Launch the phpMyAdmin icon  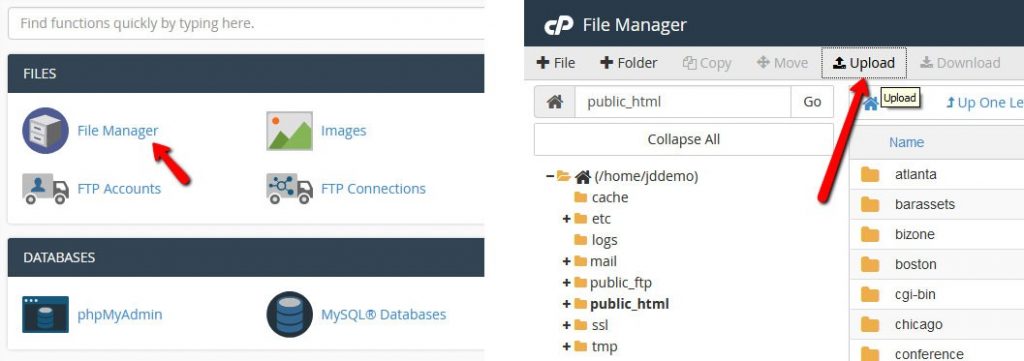coord(45,315)
